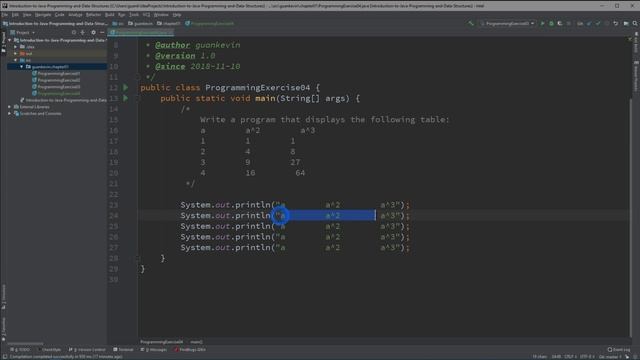Expand Scratches and Consoles node
The height and width of the screenshot is (360, 640).
[10, 113]
